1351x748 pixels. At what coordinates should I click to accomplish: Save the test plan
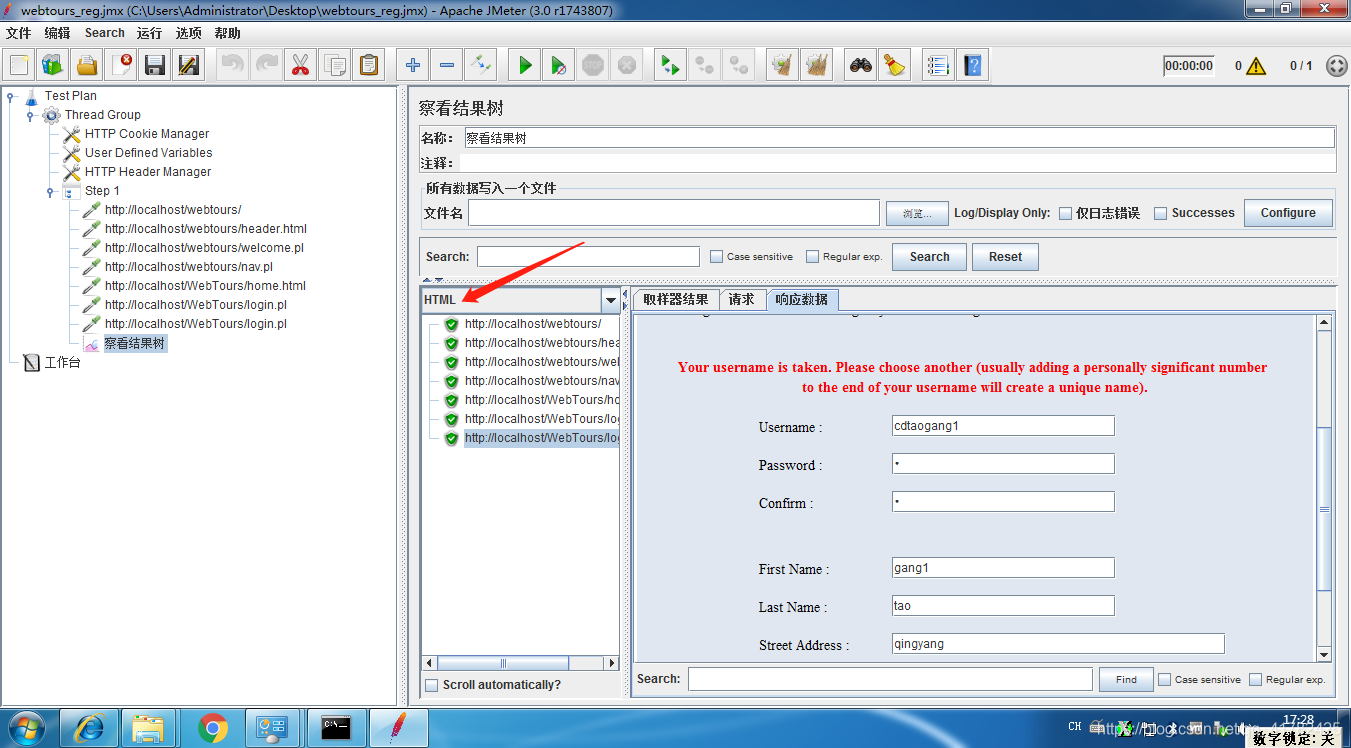155,66
